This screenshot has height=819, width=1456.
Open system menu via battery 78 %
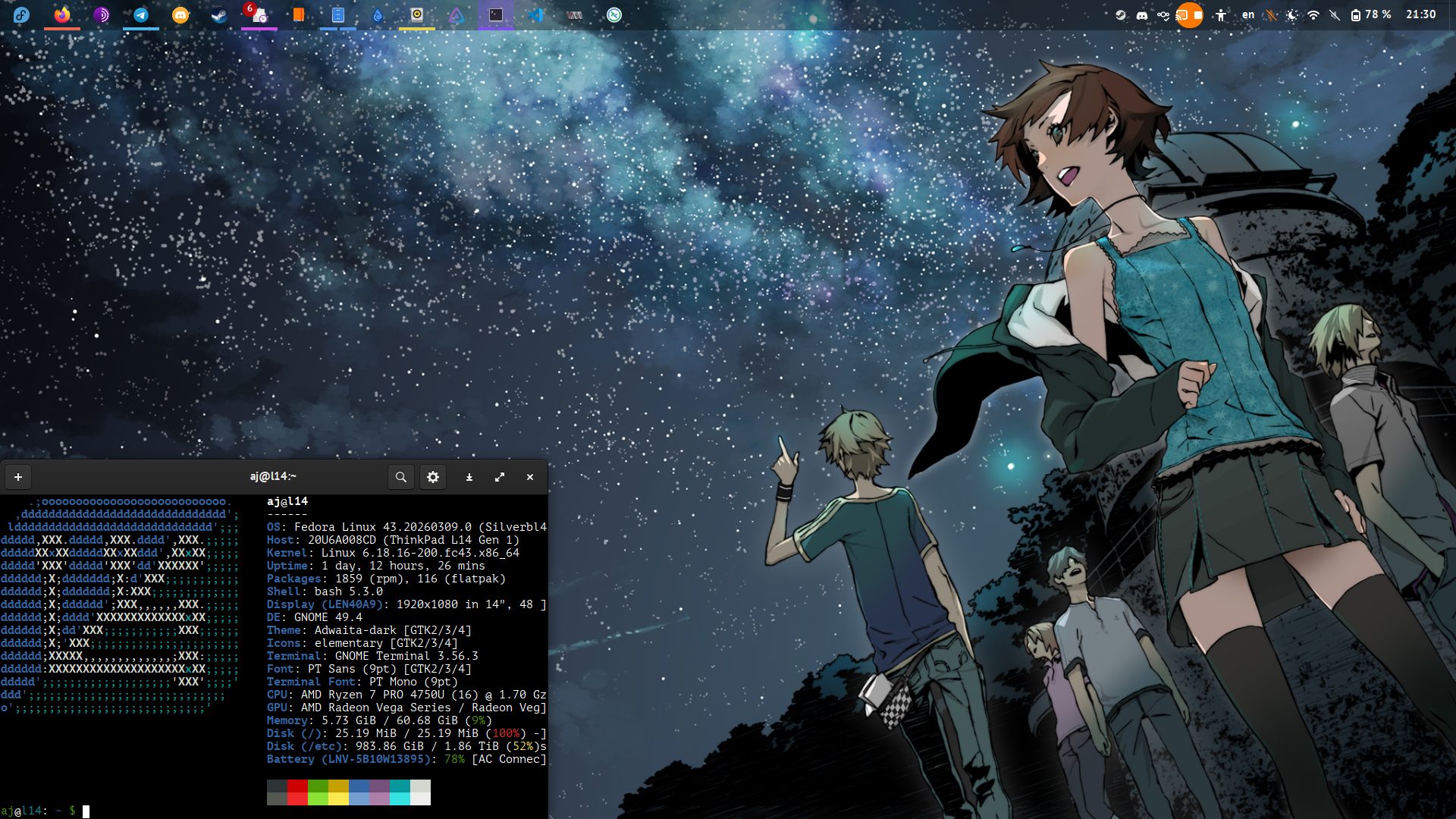click(1371, 14)
